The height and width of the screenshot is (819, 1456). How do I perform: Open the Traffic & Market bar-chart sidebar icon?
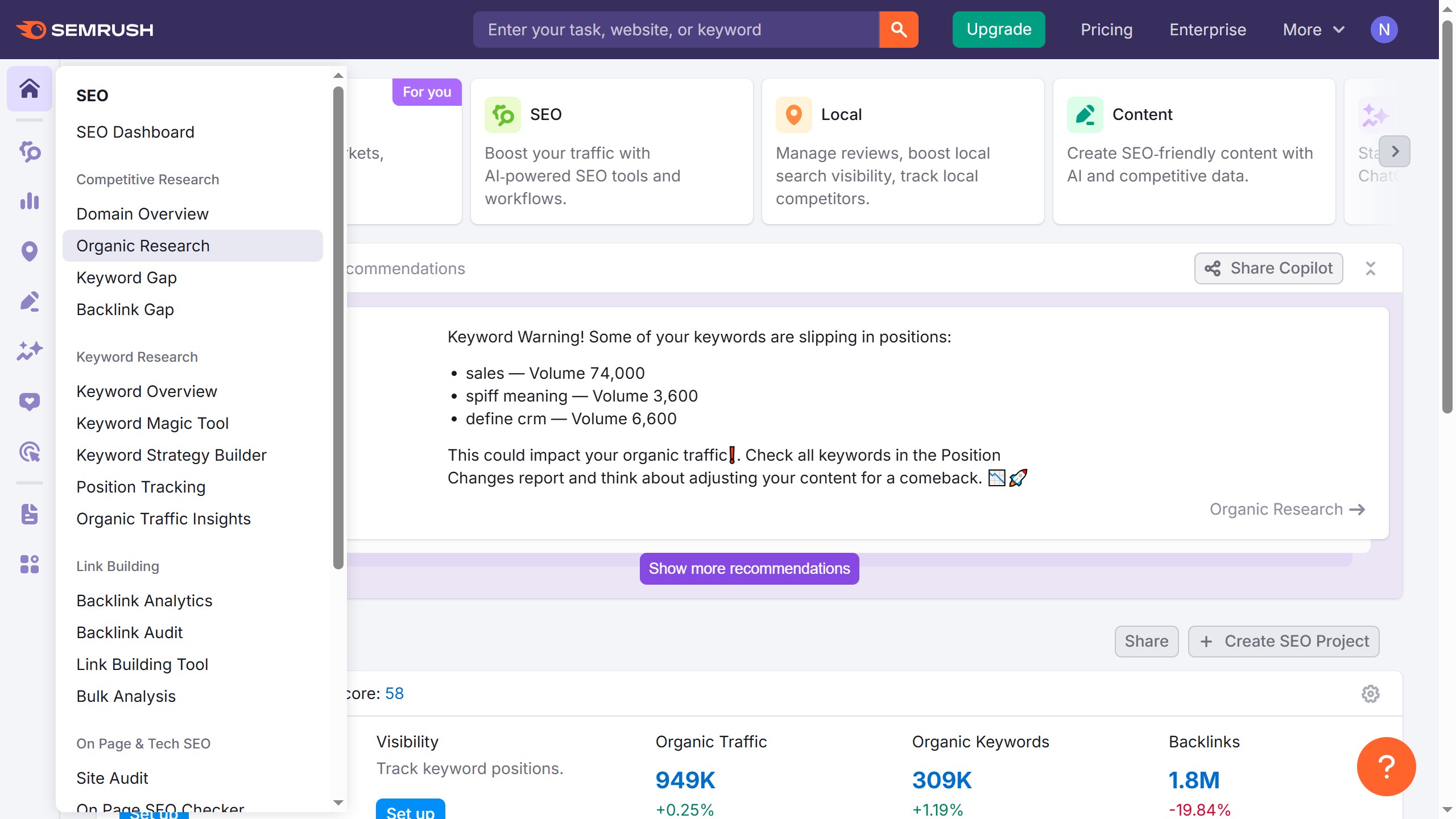pyautogui.click(x=30, y=201)
